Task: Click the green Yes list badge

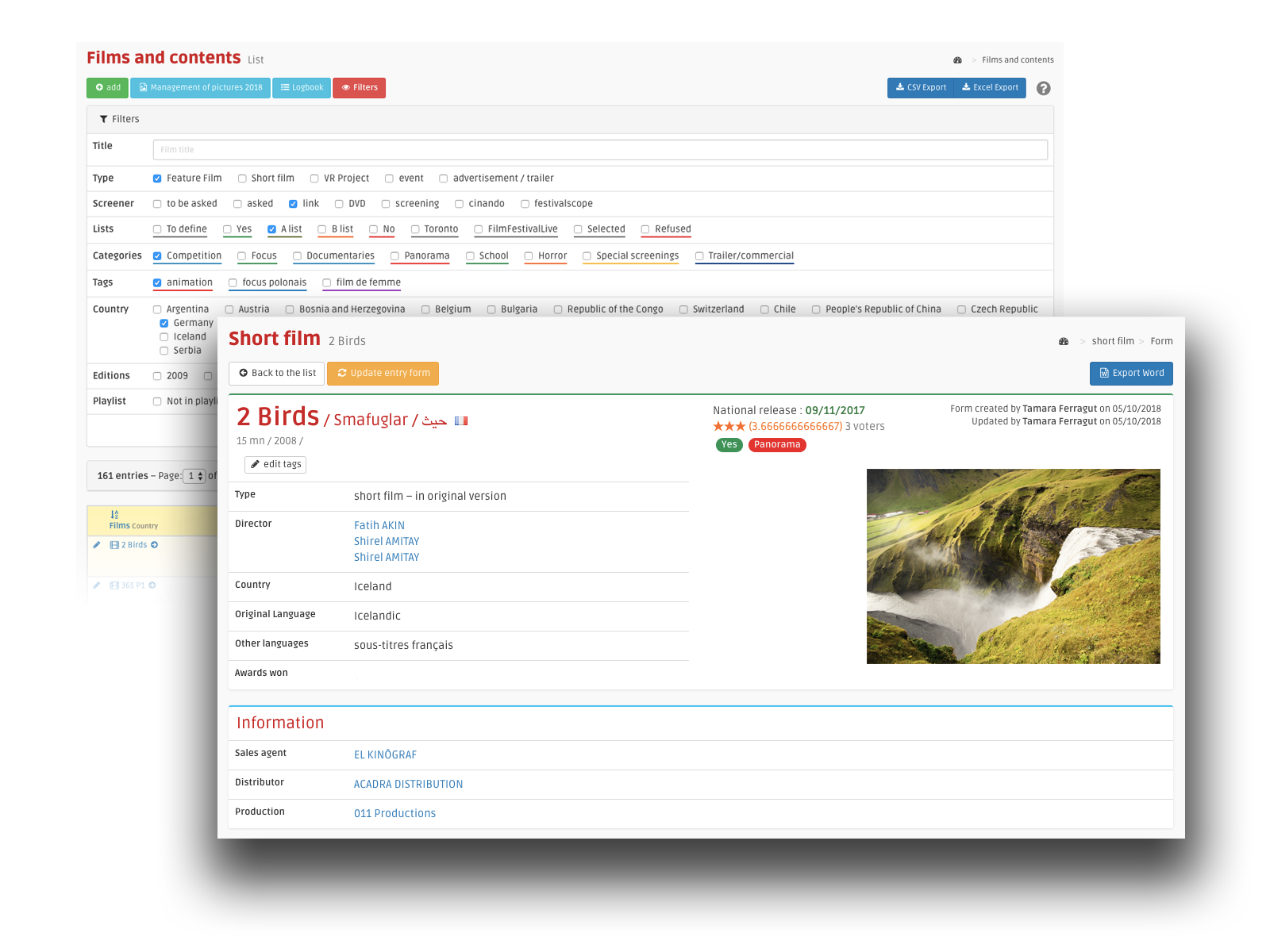Action: (729, 445)
